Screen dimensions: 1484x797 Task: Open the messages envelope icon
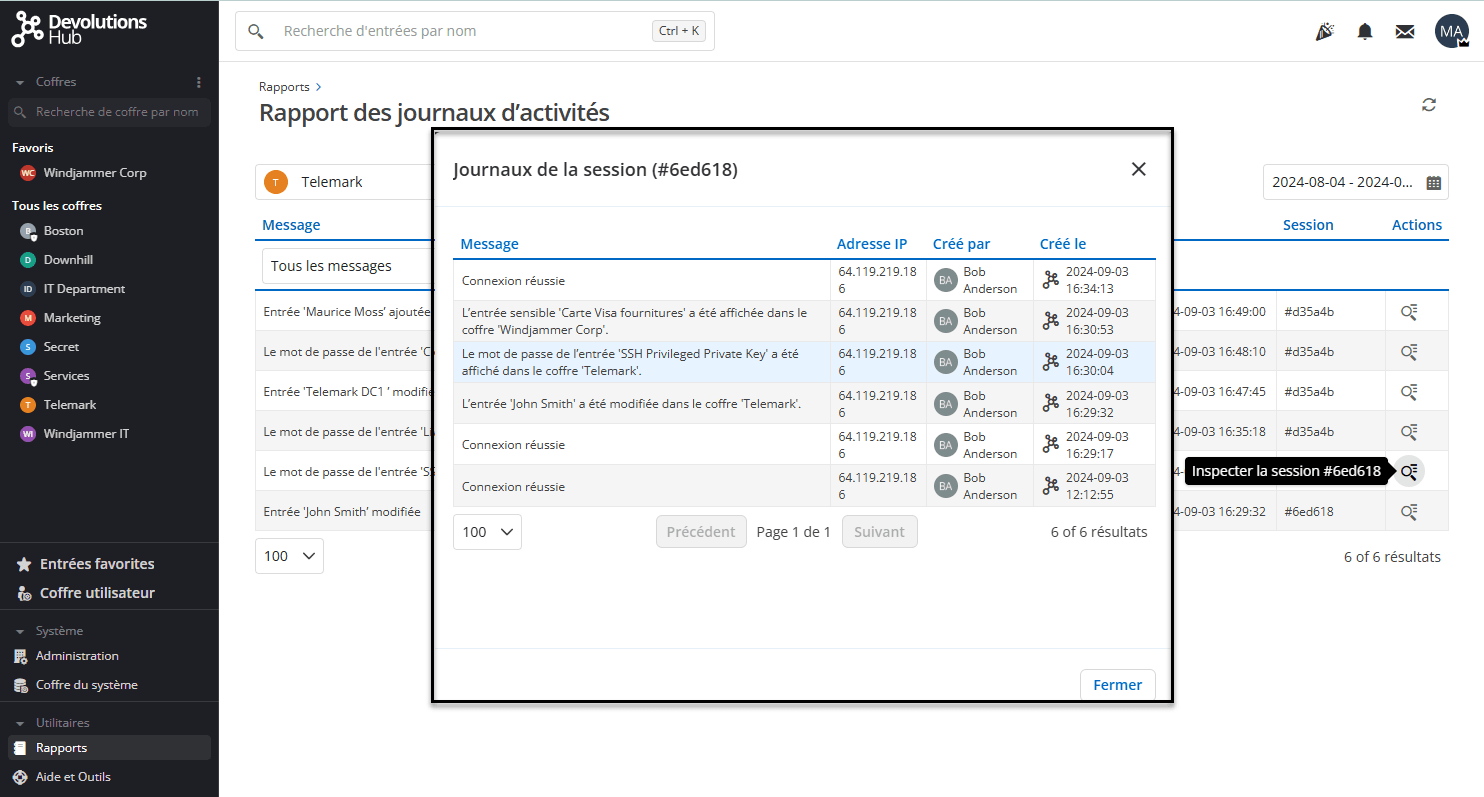click(x=1404, y=32)
